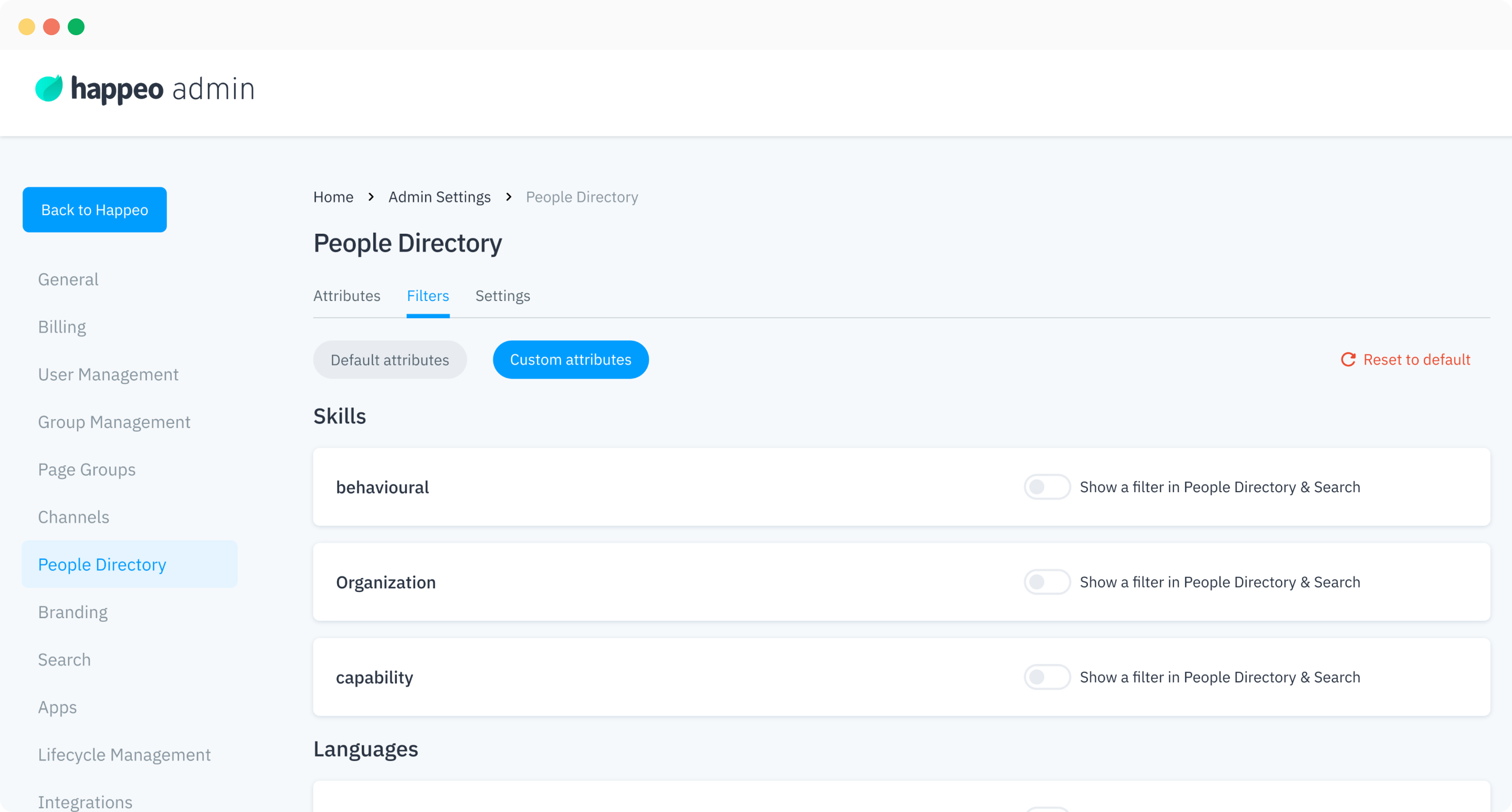Click the Happeo leaf logo icon
Viewport: 1512px width, 812px height.
(49, 89)
